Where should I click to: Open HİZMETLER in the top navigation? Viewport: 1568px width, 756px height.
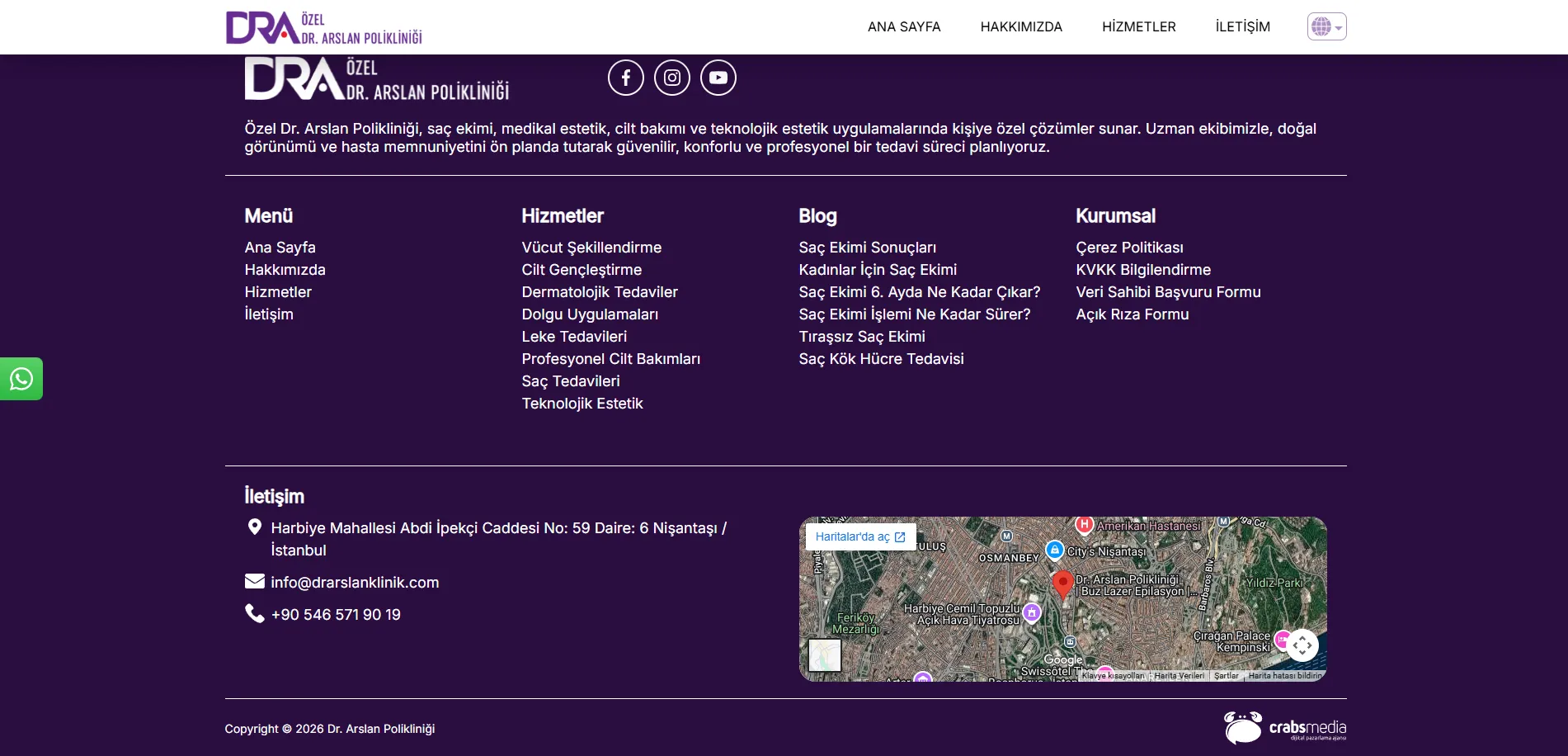(1139, 26)
